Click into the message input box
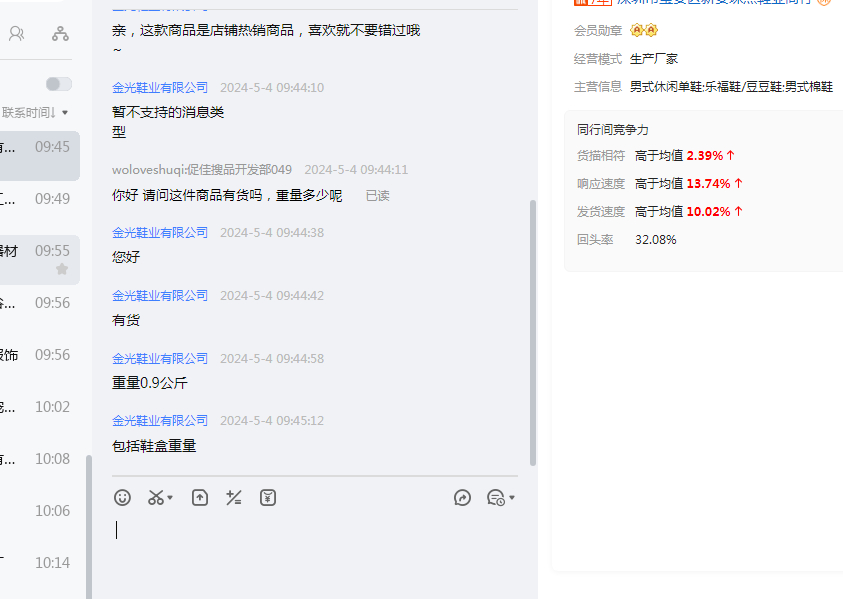 (x=315, y=554)
